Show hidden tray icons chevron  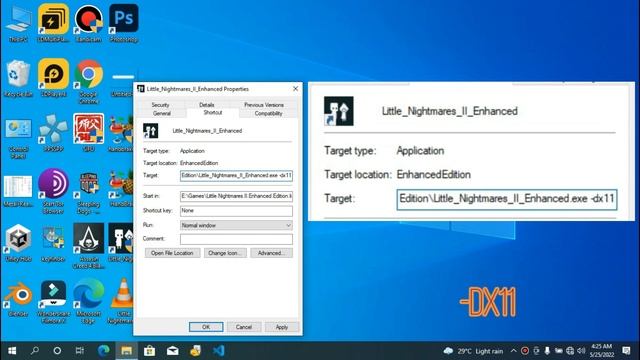point(513,351)
